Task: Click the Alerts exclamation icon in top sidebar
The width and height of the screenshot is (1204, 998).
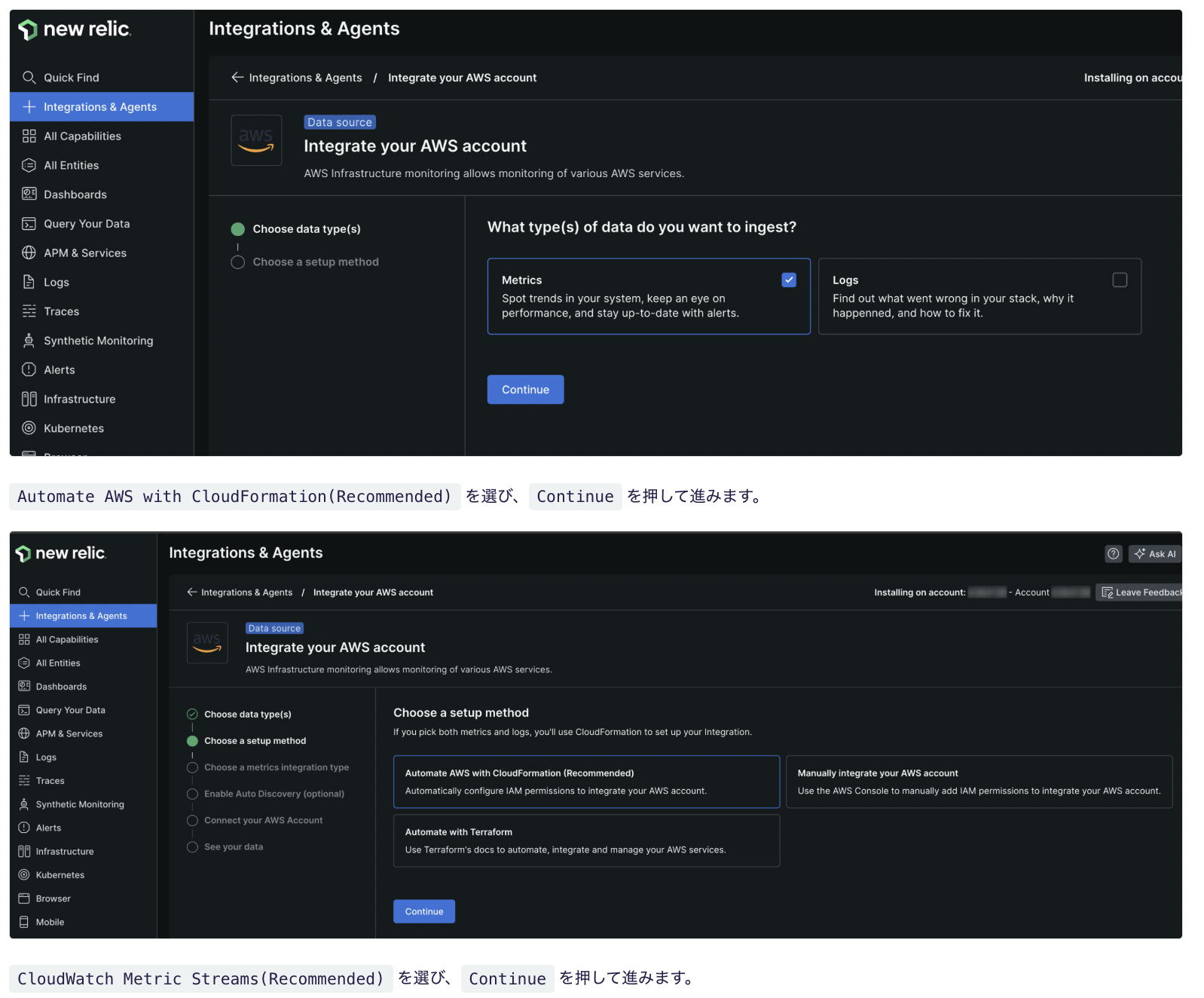Action: (x=29, y=369)
